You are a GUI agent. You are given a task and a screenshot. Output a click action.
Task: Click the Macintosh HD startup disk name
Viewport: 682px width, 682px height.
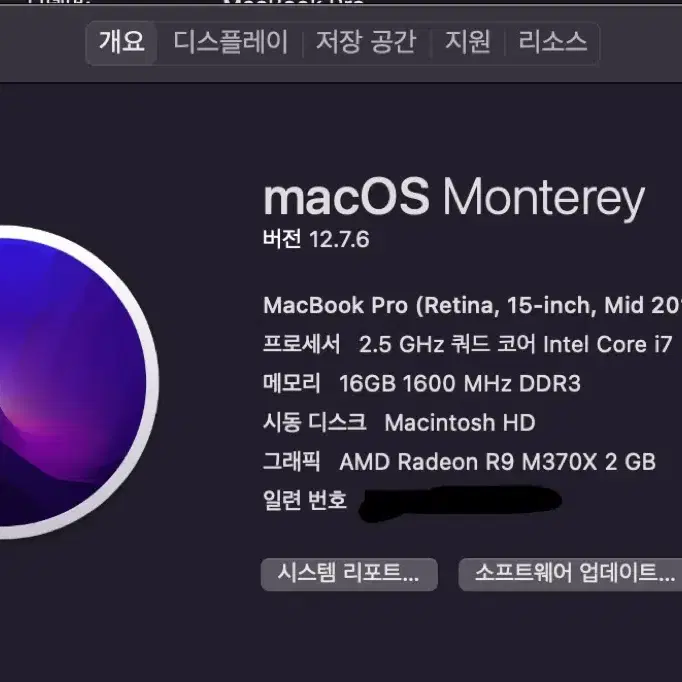(x=460, y=423)
